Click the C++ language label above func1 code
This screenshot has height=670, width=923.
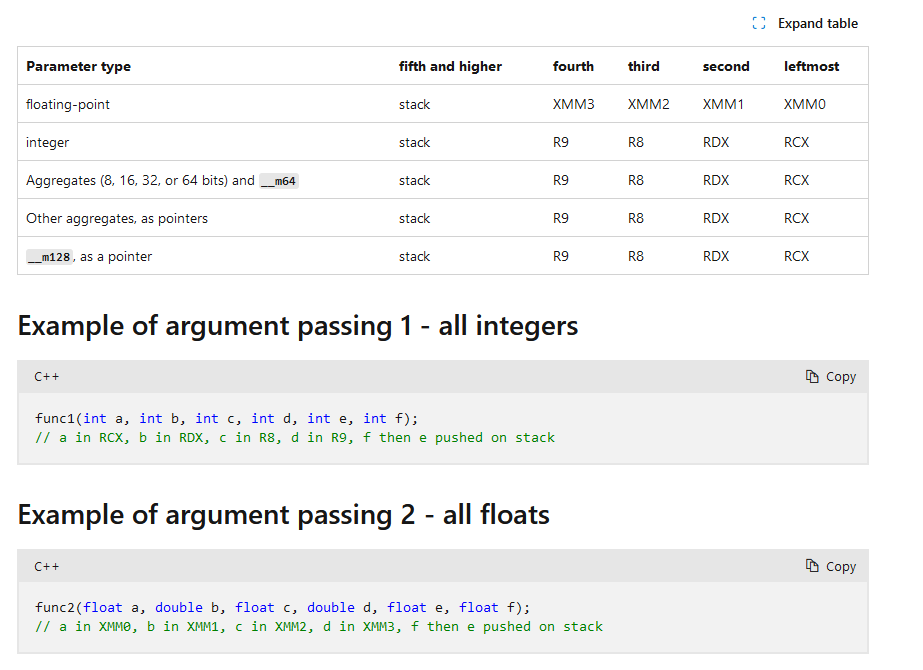click(x=46, y=377)
